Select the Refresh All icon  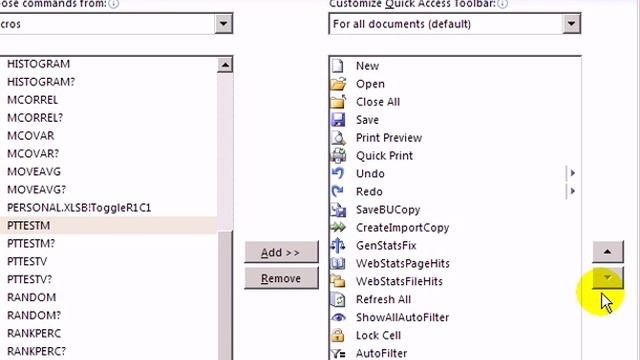pos(338,299)
